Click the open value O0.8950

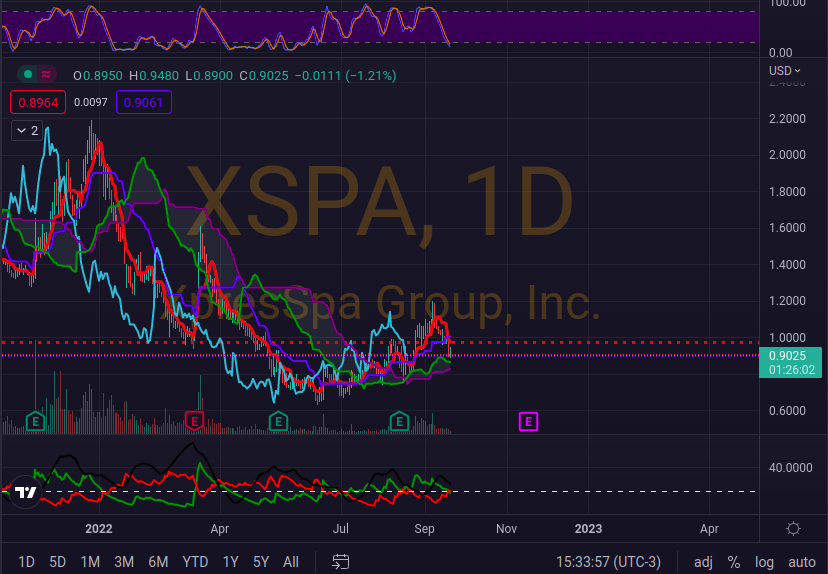[98, 76]
